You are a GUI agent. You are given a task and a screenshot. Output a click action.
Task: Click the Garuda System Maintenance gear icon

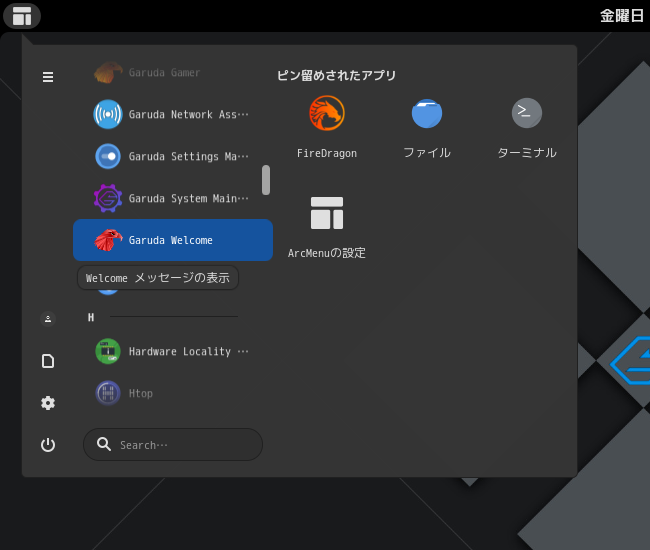point(108,198)
